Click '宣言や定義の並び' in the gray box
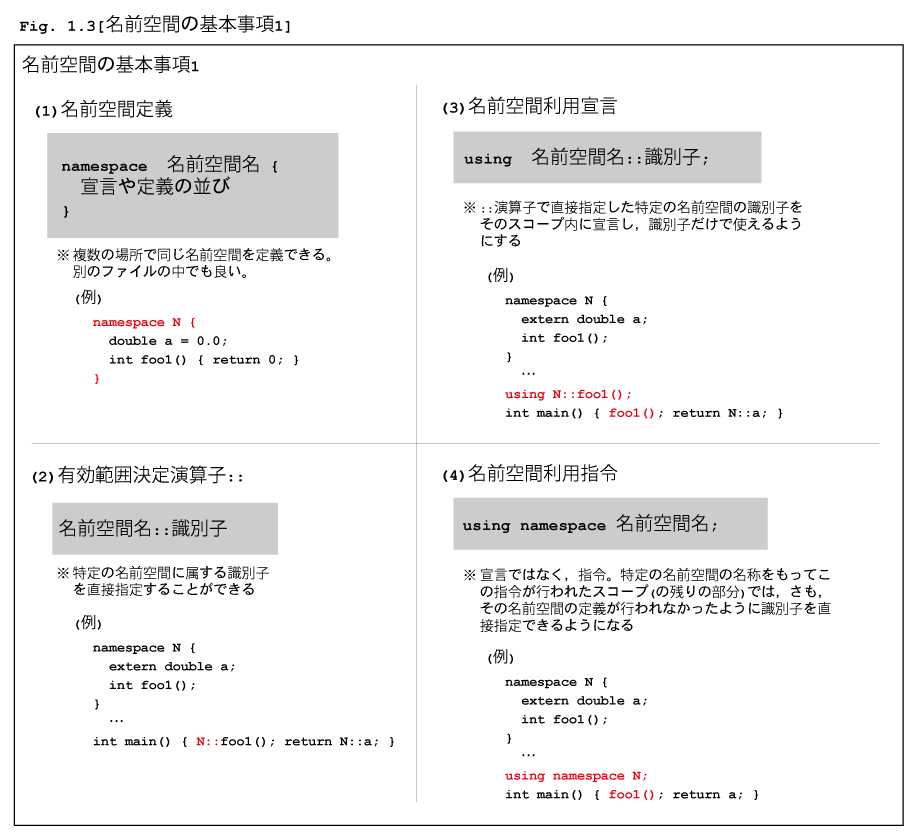Screen dimensions: 924x836 (155, 187)
